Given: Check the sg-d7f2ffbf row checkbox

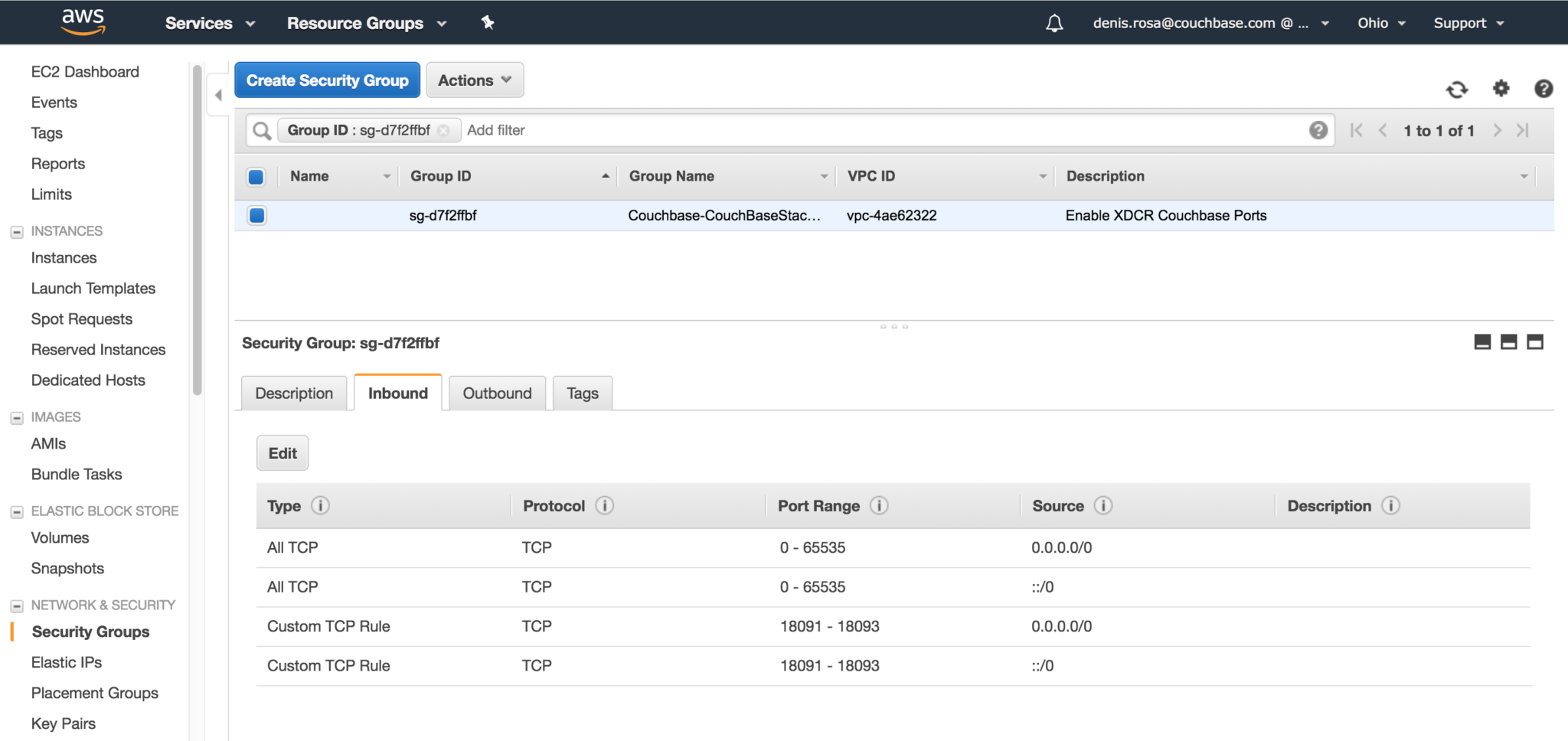Looking at the screenshot, I should click(256, 215).
